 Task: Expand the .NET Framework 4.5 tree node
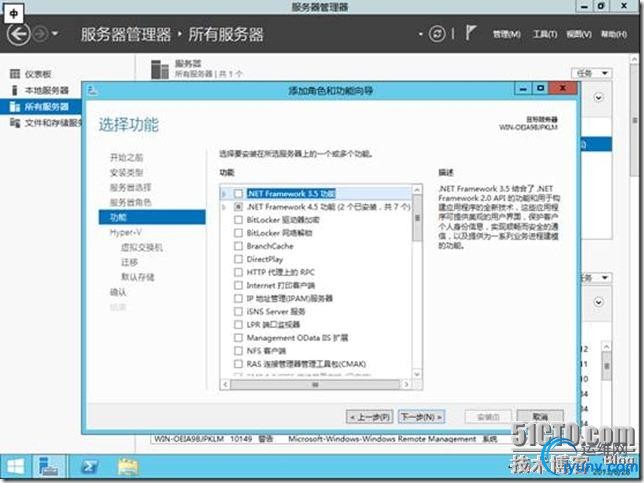pos(224,207)
